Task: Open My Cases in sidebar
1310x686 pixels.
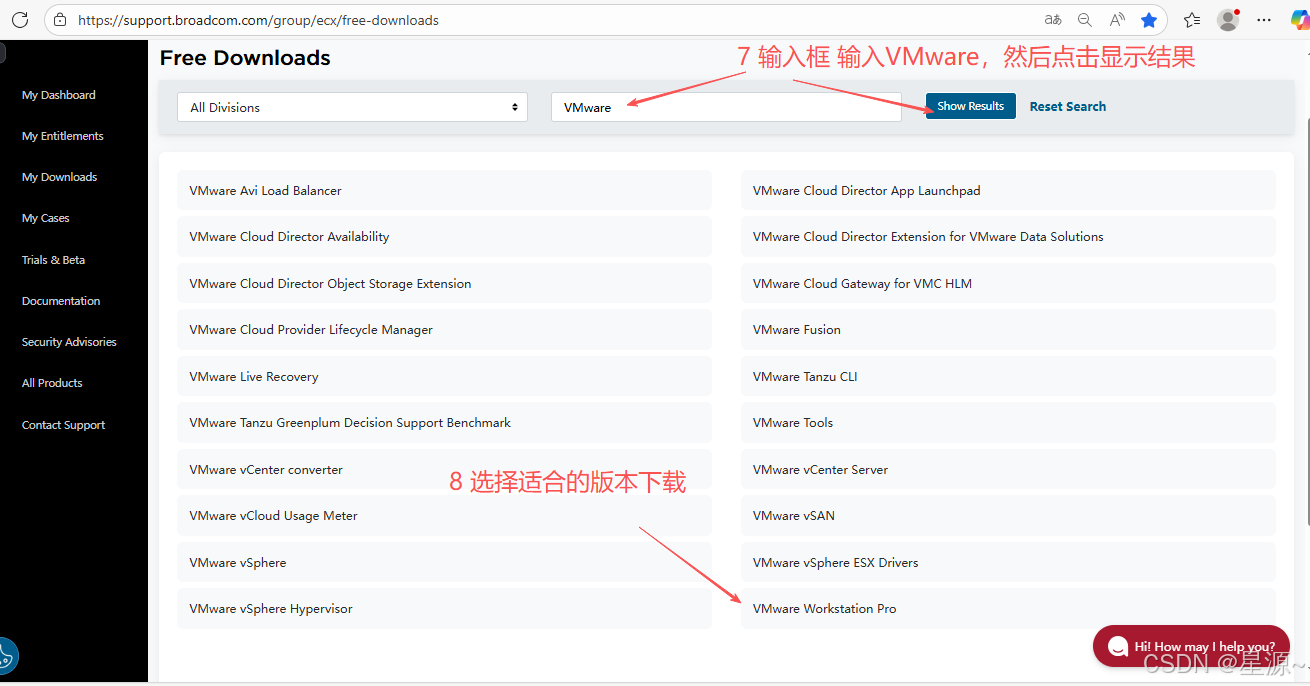Action: click(46, 218)
